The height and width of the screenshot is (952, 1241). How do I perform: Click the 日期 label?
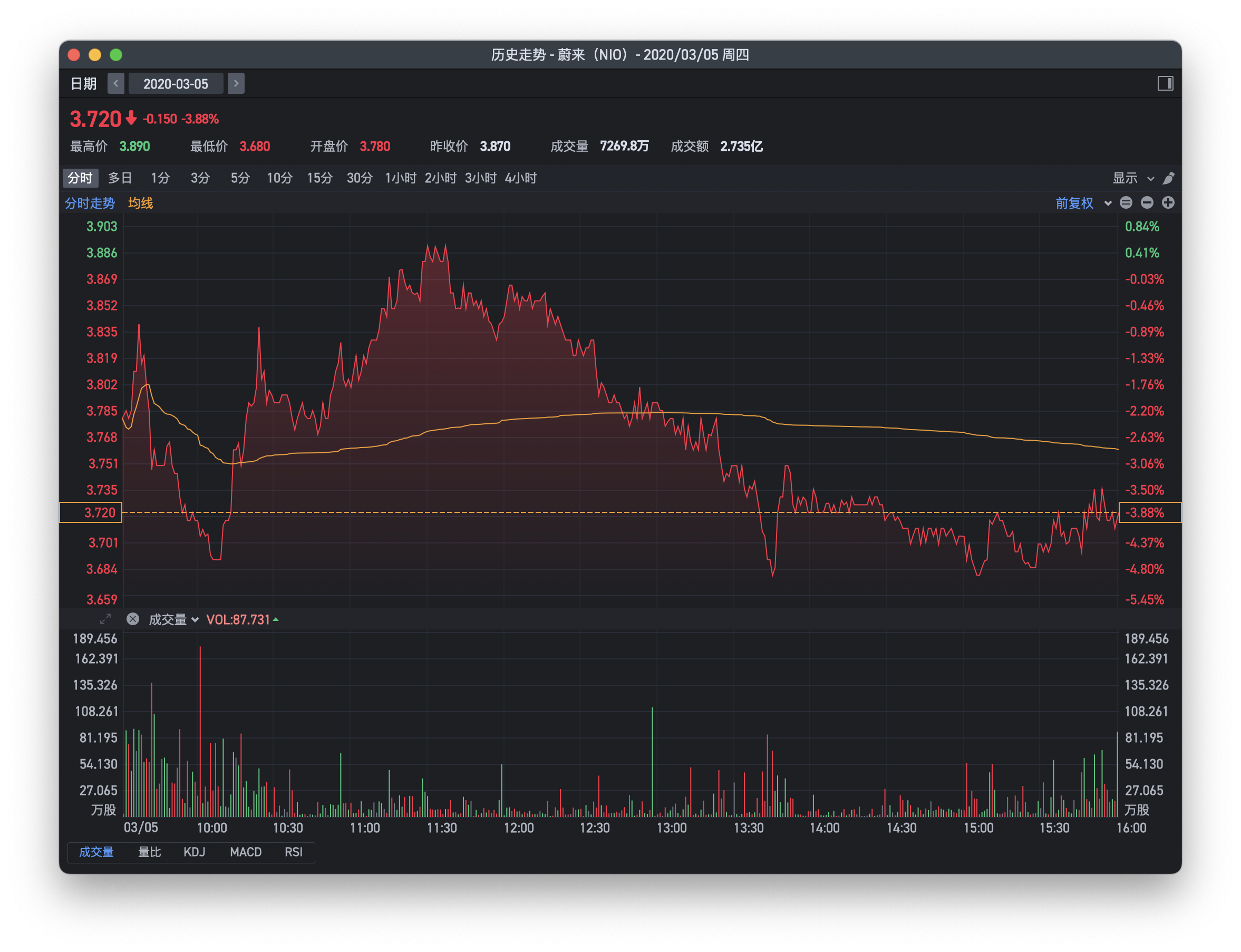[x=83, y=84]
